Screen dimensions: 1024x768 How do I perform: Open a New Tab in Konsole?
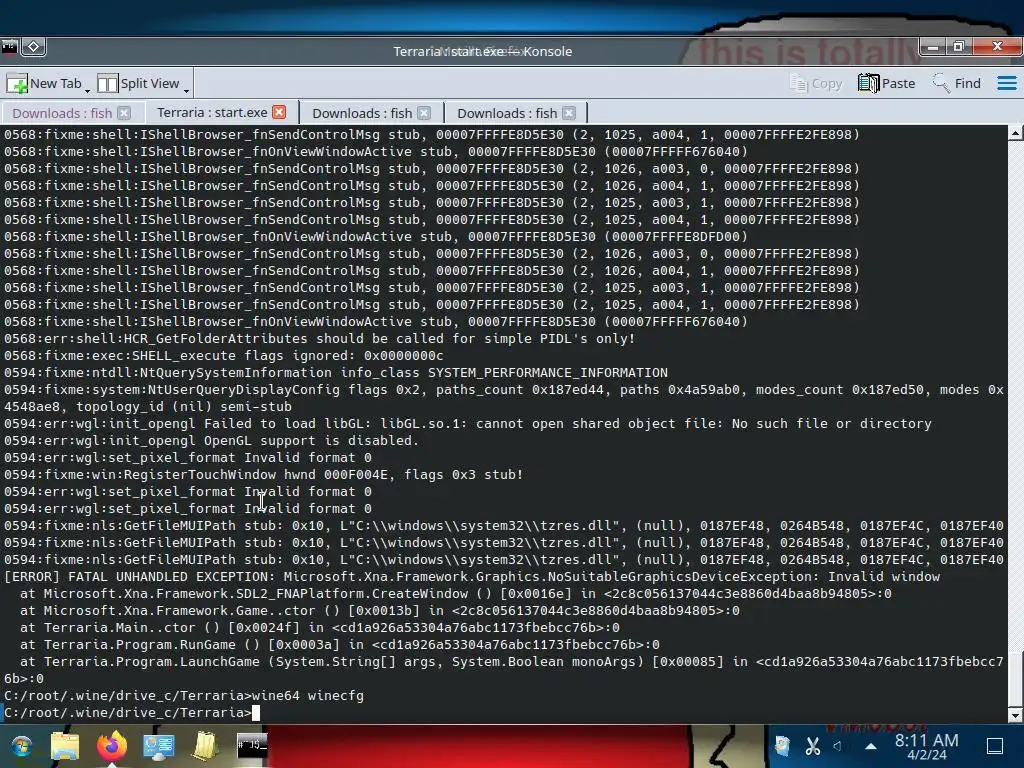[43, 84]
